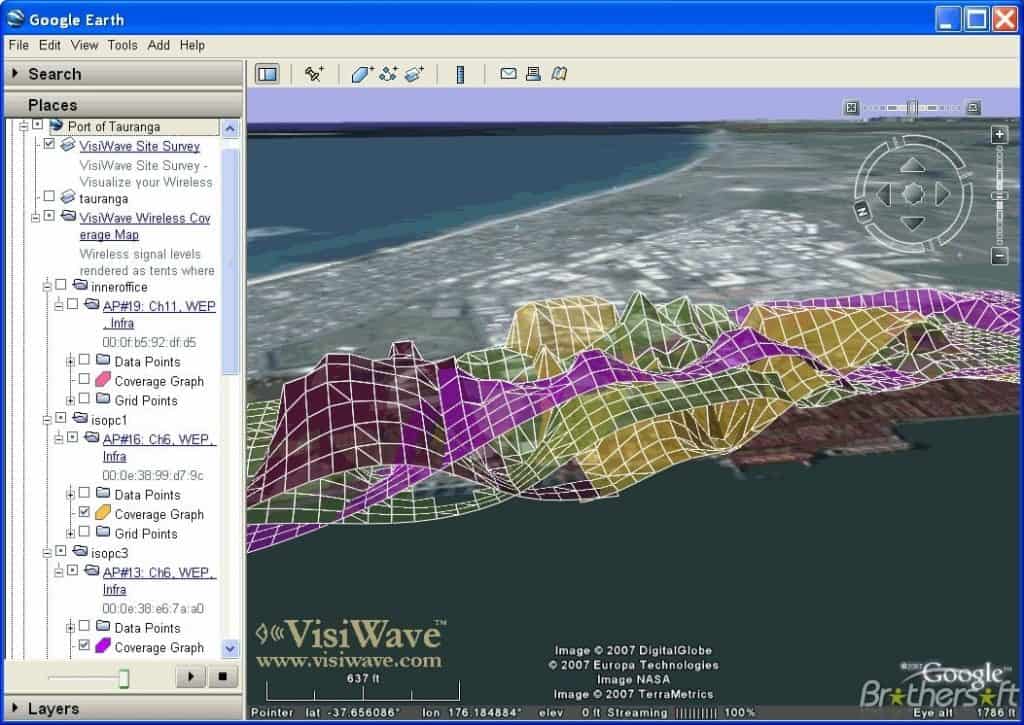The image size is (1024, 725).
Task: Click the tilt slider handle at top
Action: click(913, 108)
